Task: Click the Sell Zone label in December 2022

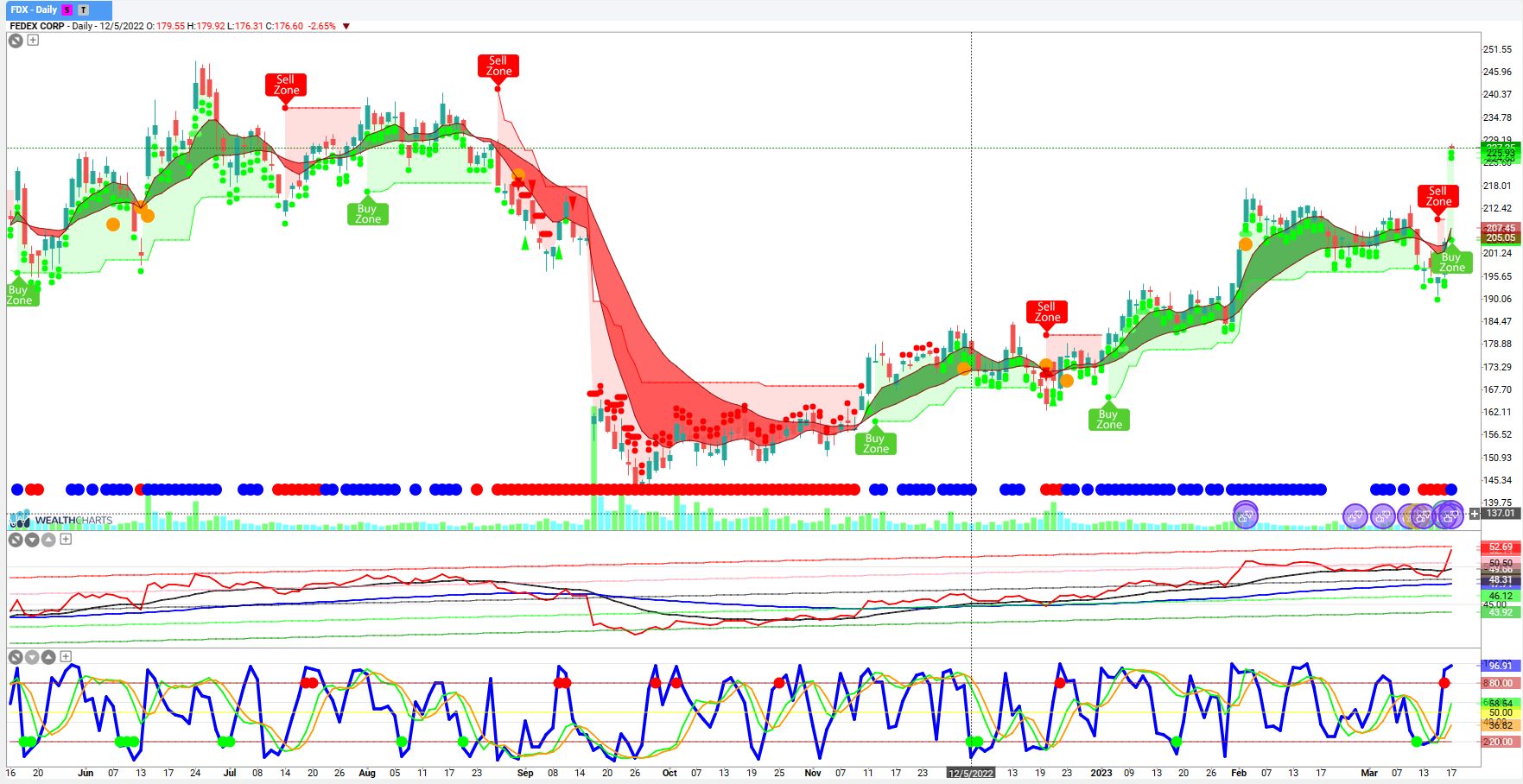Action: point(1047,312)
